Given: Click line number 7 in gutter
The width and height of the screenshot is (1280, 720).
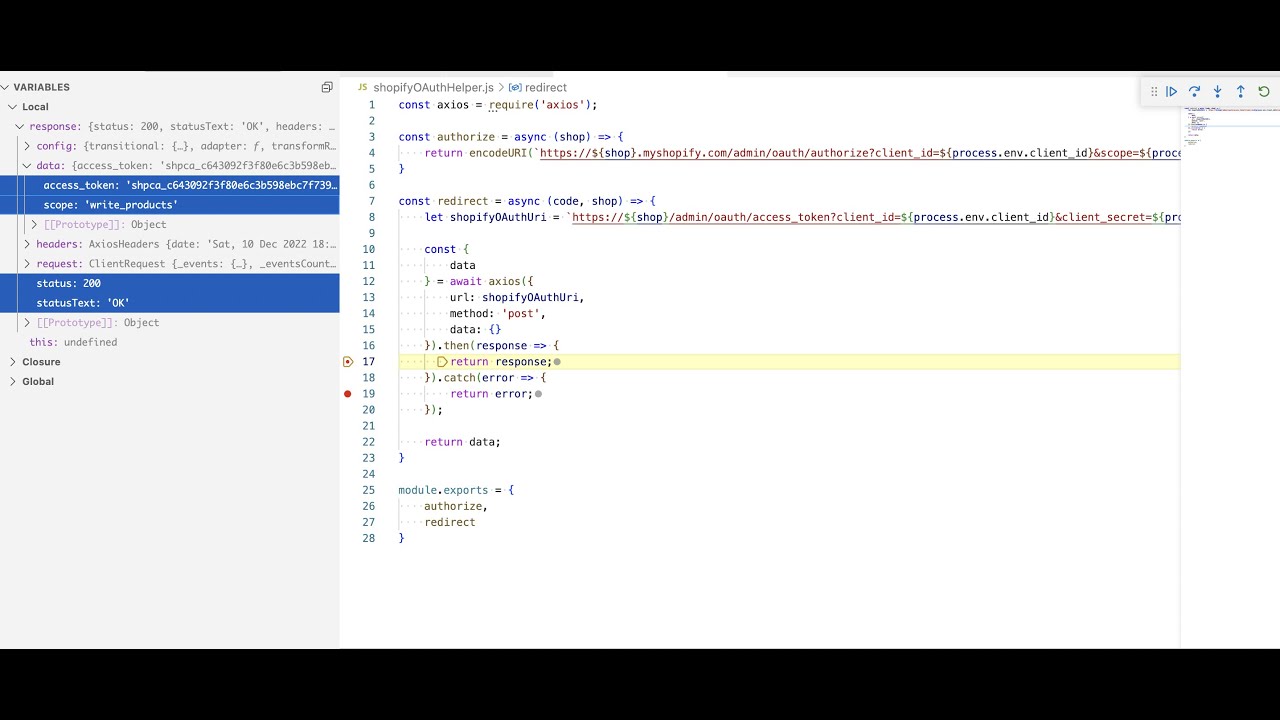Looking at the screenshot, I should pyautogui.click(x=372, y=201).
